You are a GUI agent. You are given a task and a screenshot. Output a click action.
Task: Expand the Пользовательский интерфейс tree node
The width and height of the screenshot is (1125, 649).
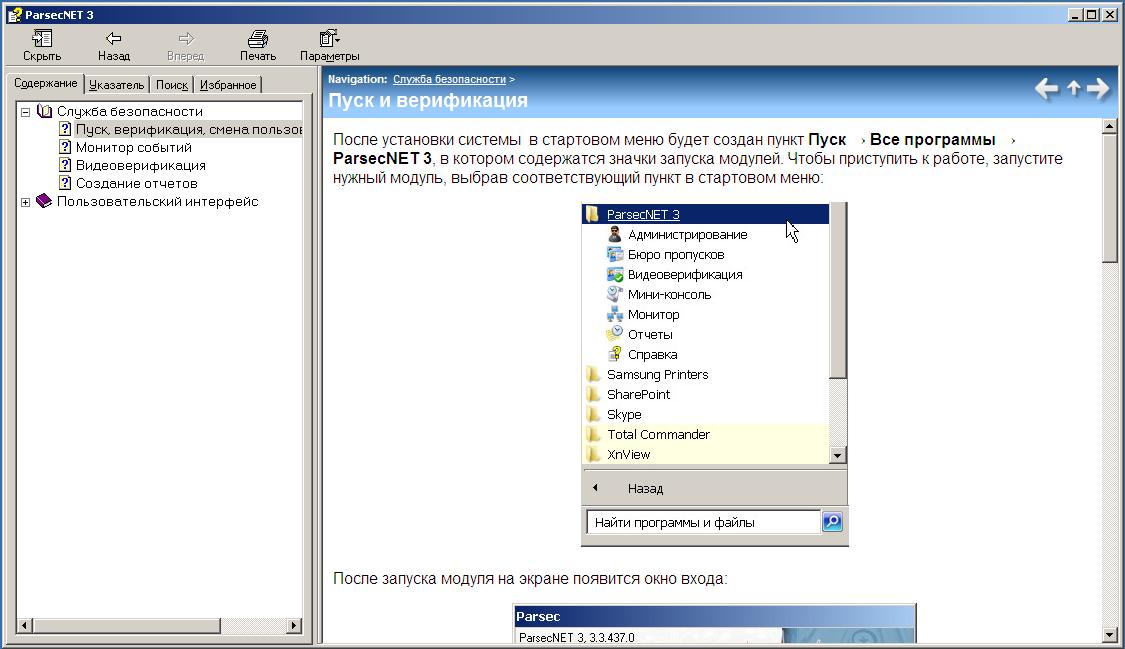pos(25,202)
